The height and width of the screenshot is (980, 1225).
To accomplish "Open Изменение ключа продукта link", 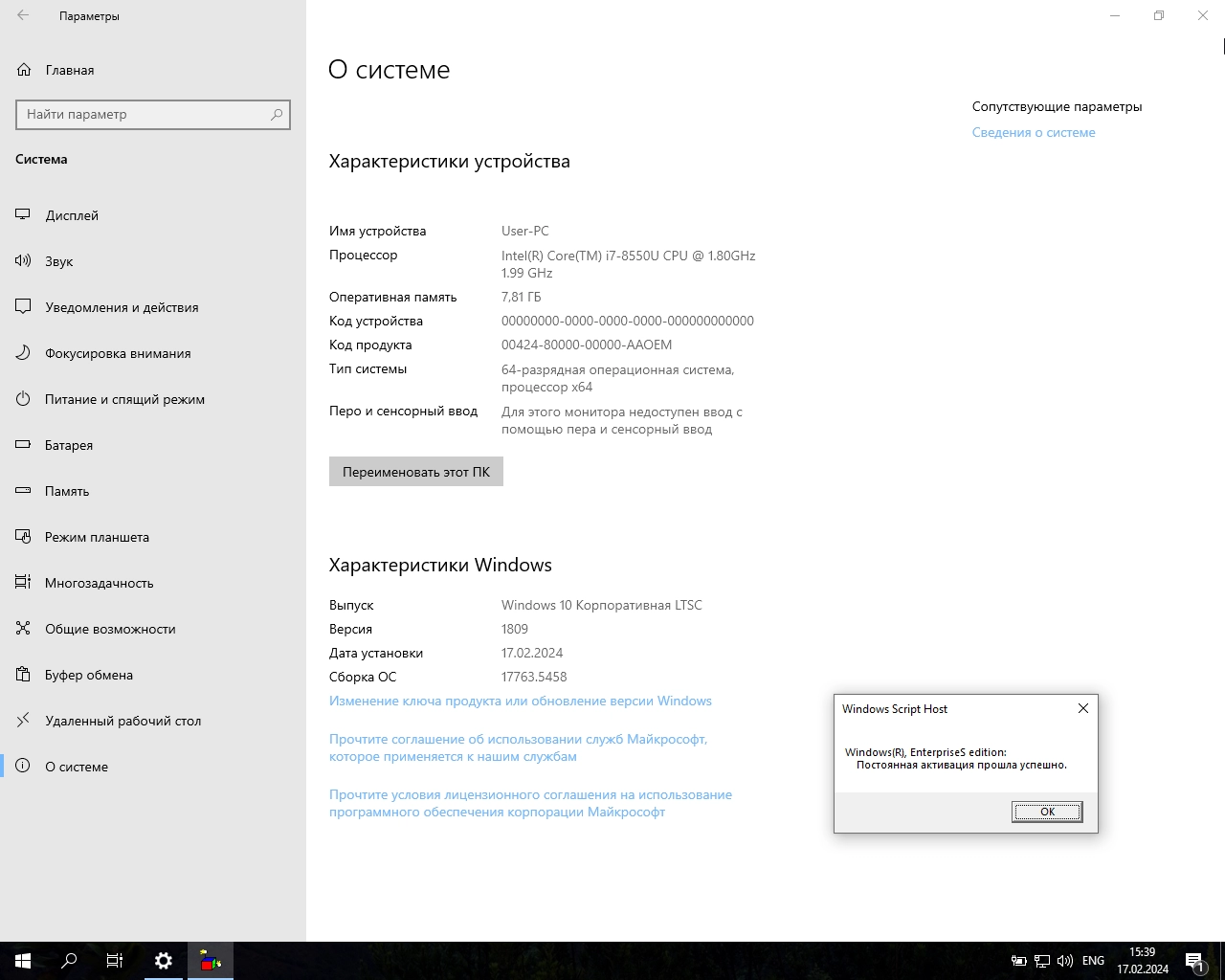I will tap(521, 701).
